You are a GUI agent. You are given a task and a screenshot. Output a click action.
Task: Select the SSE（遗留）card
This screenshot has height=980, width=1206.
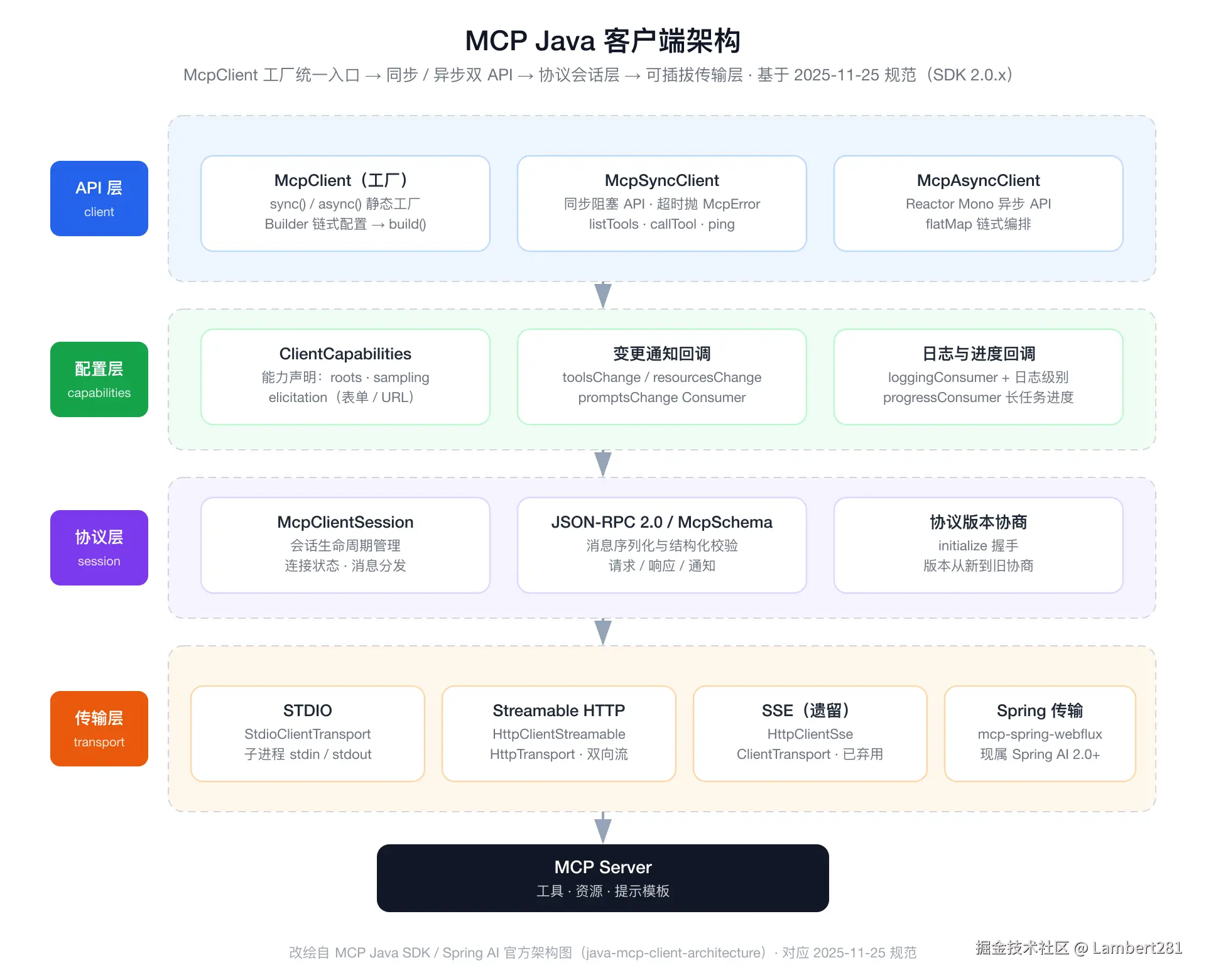(x=810, y=734)
